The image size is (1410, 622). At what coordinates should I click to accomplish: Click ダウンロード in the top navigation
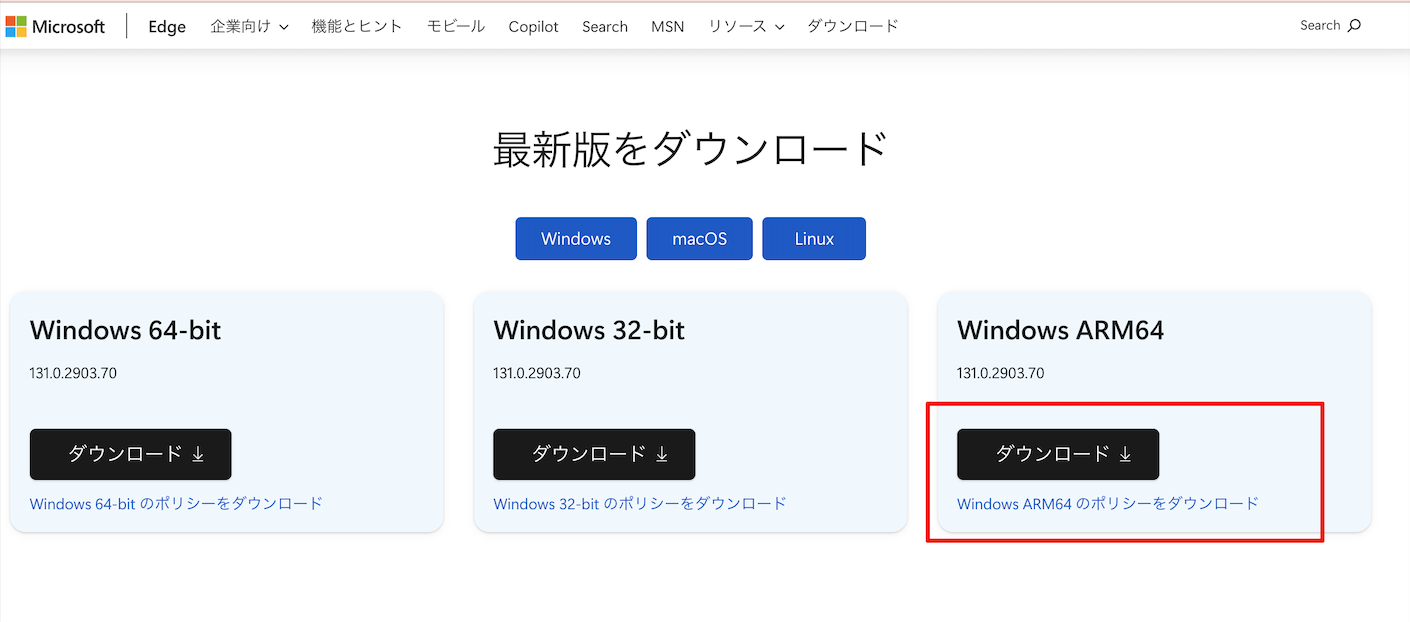(x=853, y=27)
